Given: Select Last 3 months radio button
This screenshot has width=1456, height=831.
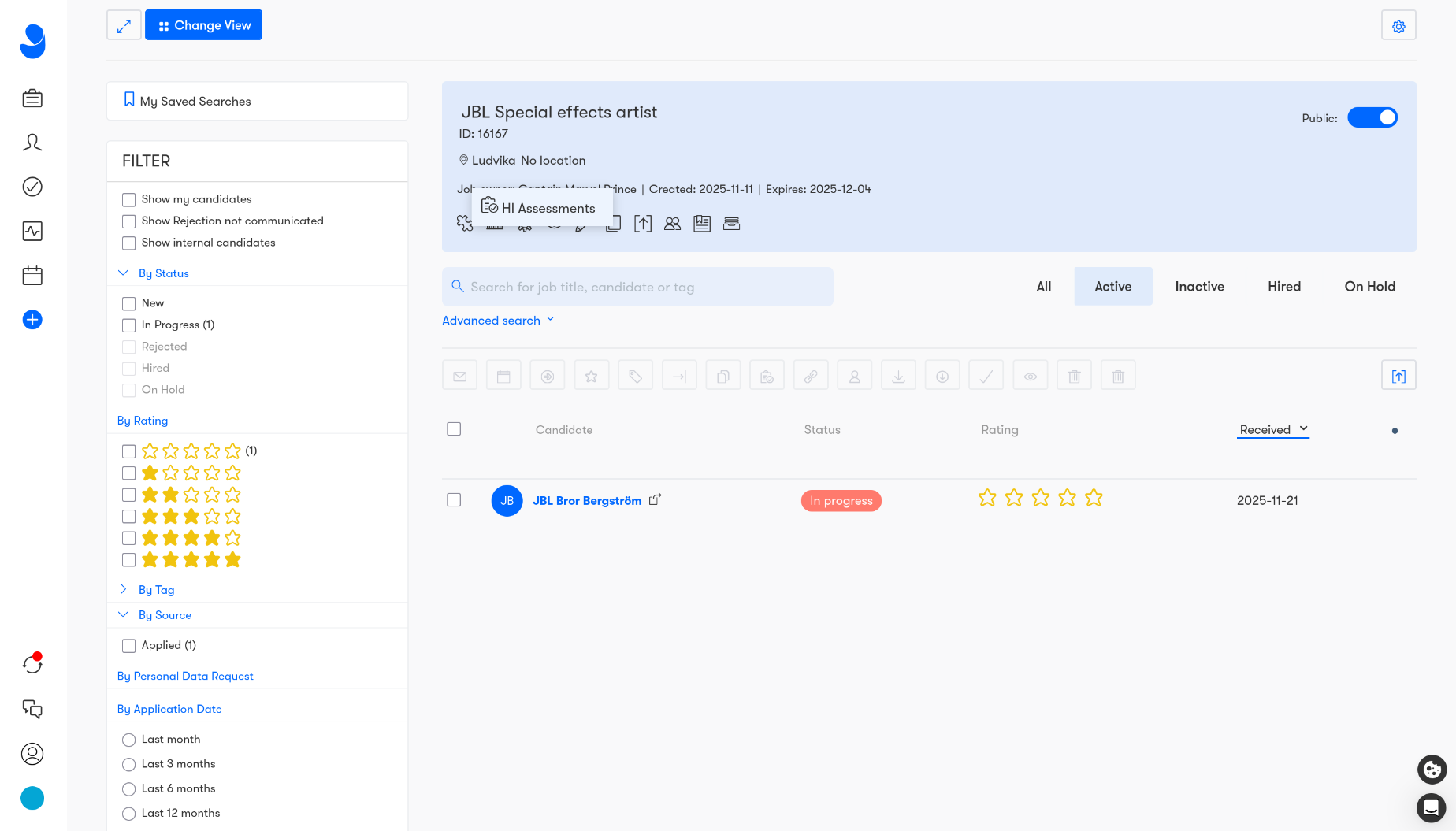Looking at the screenshot, I should (129, 765).
